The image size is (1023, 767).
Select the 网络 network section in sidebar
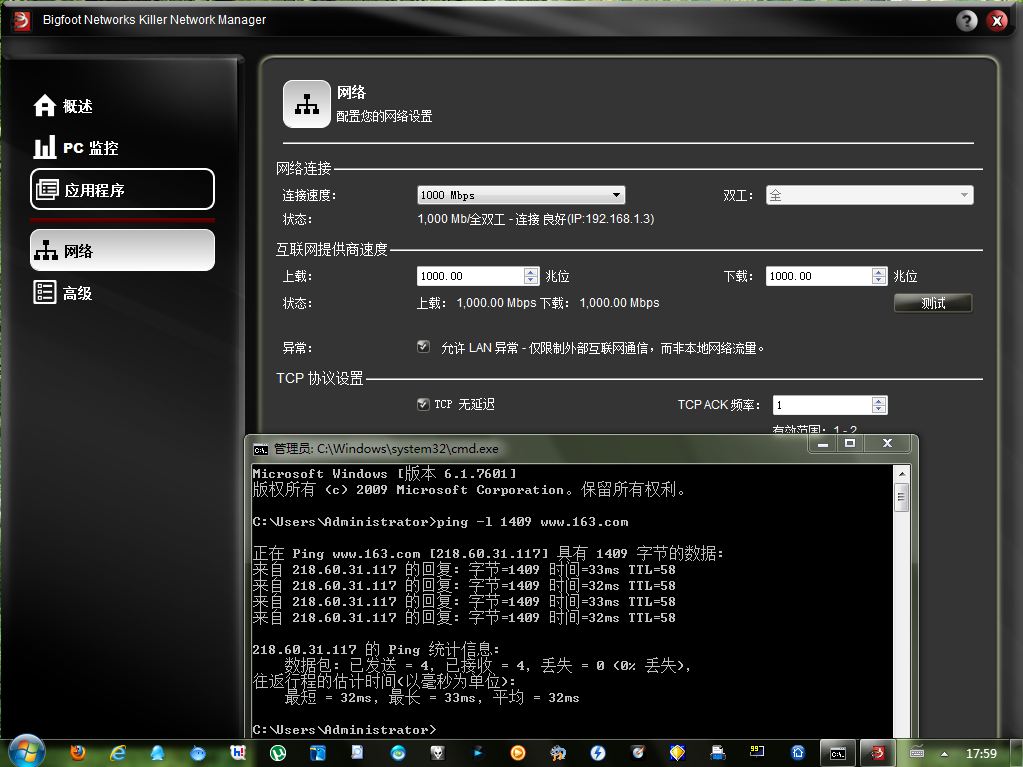[x=122, y=250]
